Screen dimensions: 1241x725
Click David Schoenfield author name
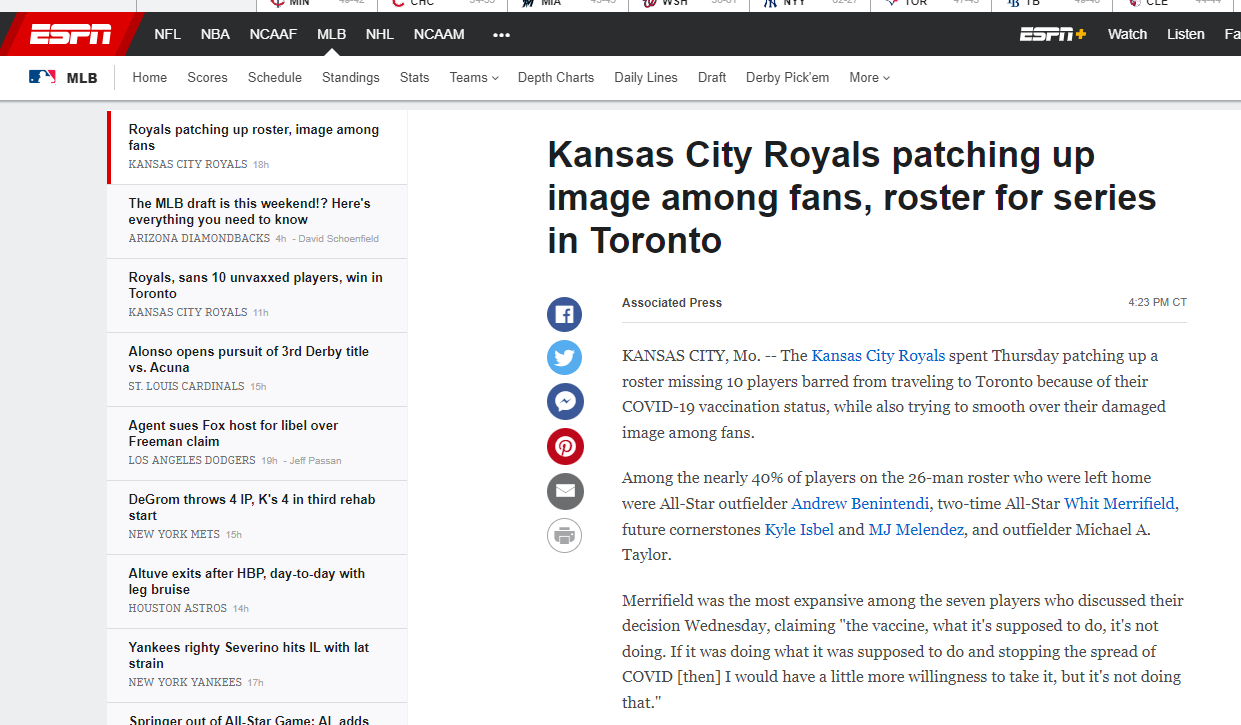click(339, 239)
